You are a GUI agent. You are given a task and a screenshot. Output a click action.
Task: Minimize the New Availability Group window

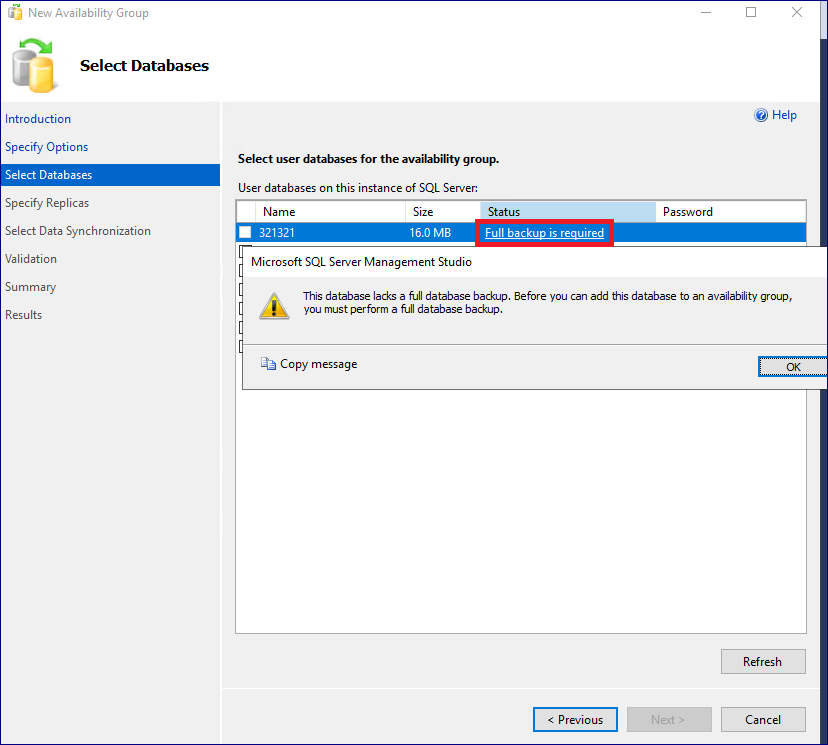pyautogui.click(x=706, y=12)
